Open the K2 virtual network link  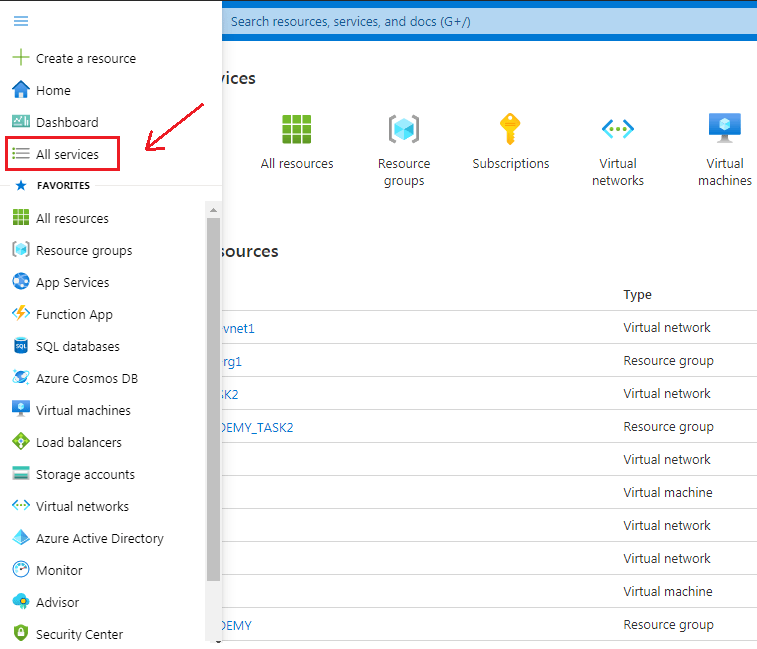point(230,394)
